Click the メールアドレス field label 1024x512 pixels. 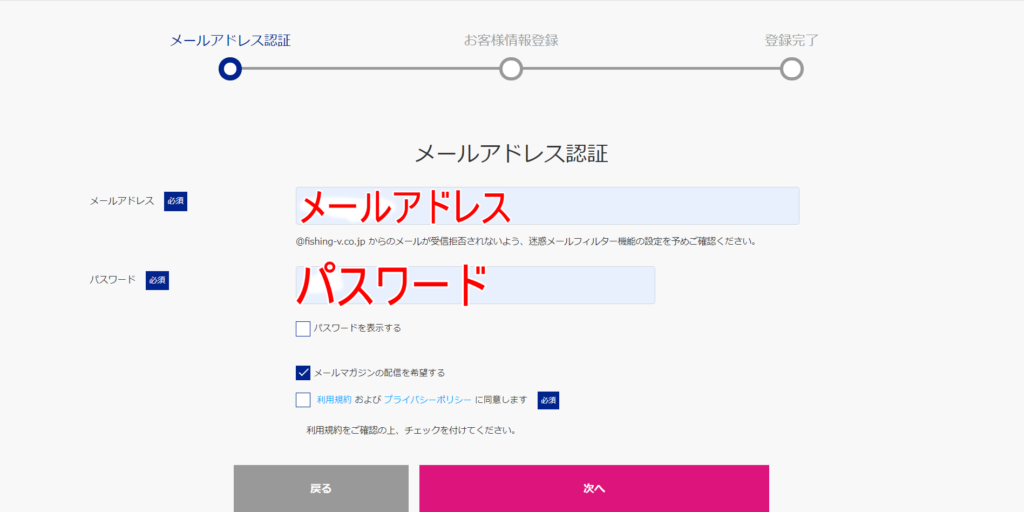click(122, 201)
